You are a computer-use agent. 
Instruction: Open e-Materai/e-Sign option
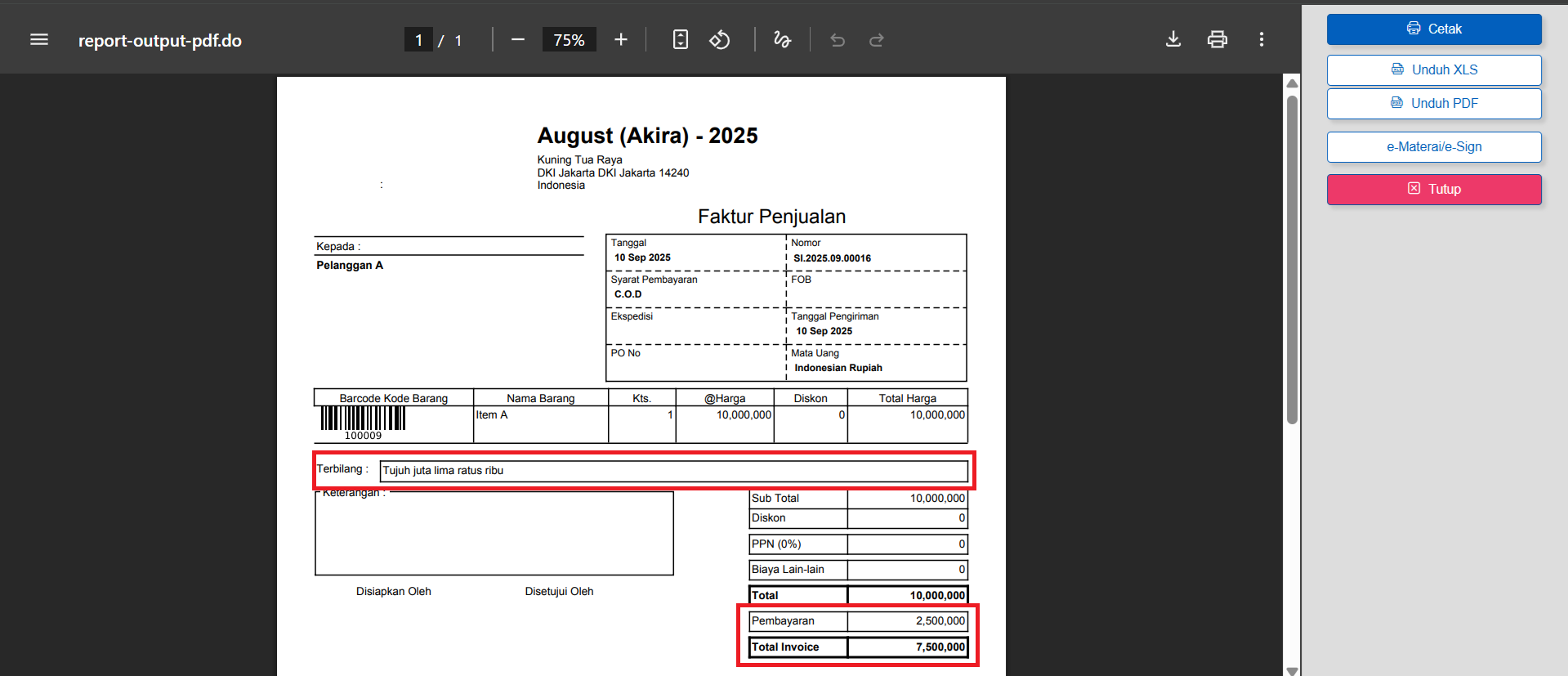click(x=1434, y=147)
